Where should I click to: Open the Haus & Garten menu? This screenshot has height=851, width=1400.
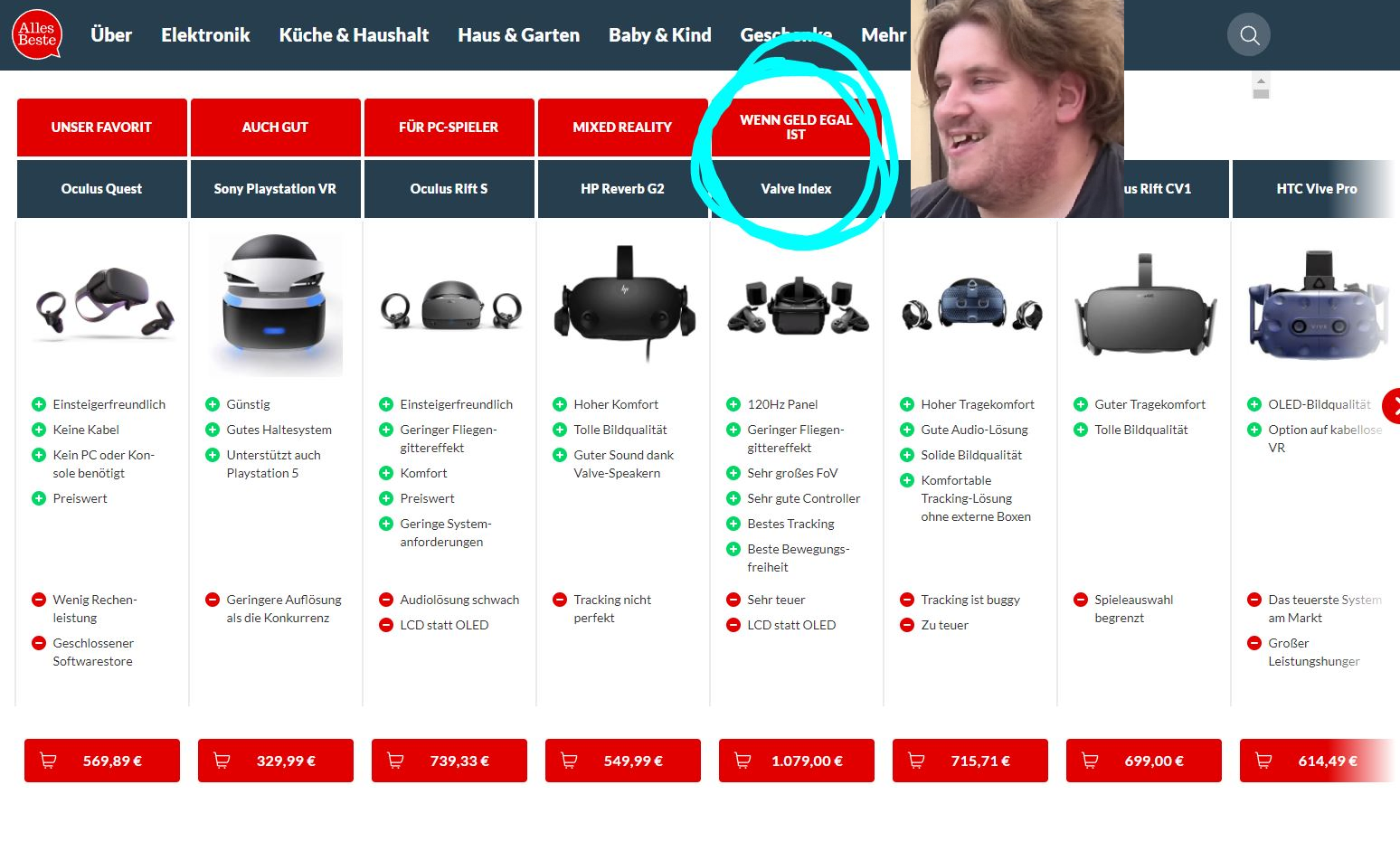pyautogui.click(x=518, y=35)
